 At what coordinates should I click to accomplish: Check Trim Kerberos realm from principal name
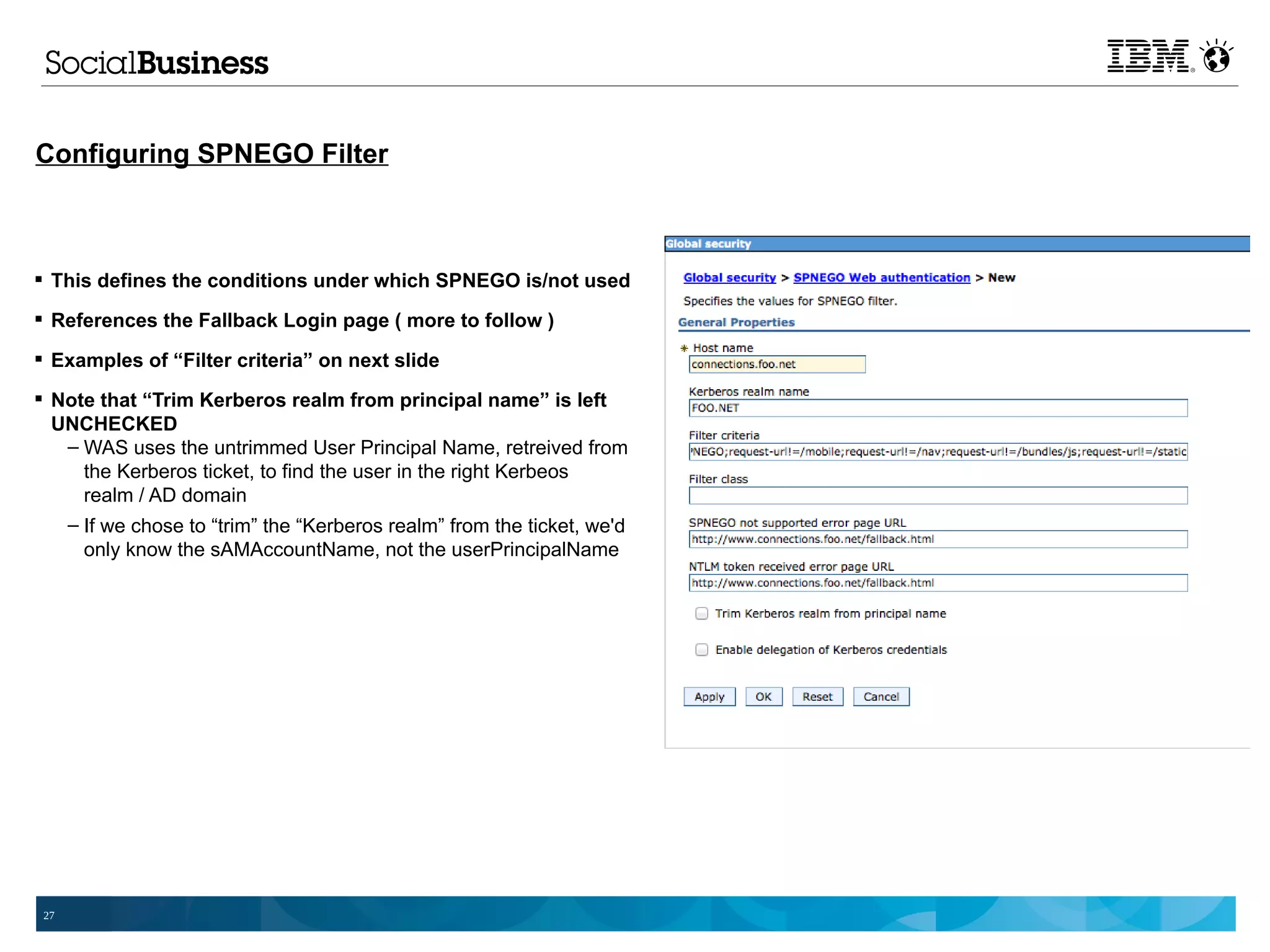(x=701, y=614)
